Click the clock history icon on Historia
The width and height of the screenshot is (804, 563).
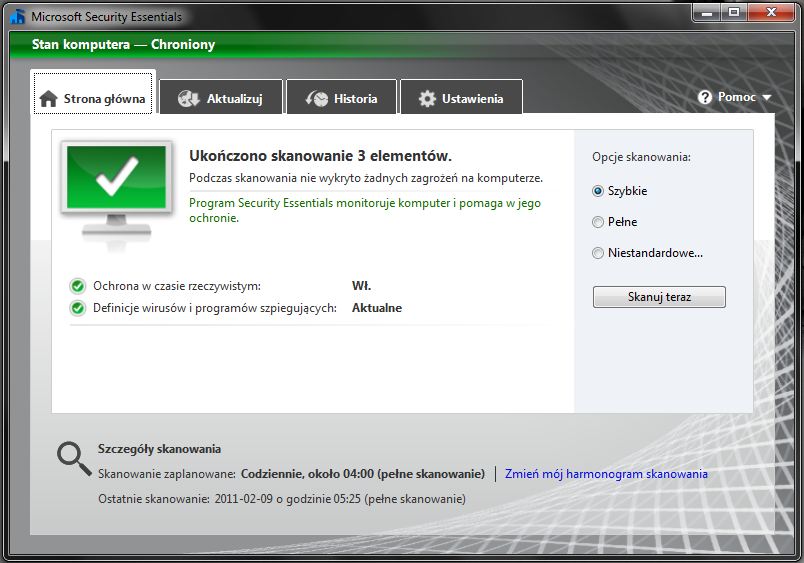pyautogui.click(x=317, y=98)
